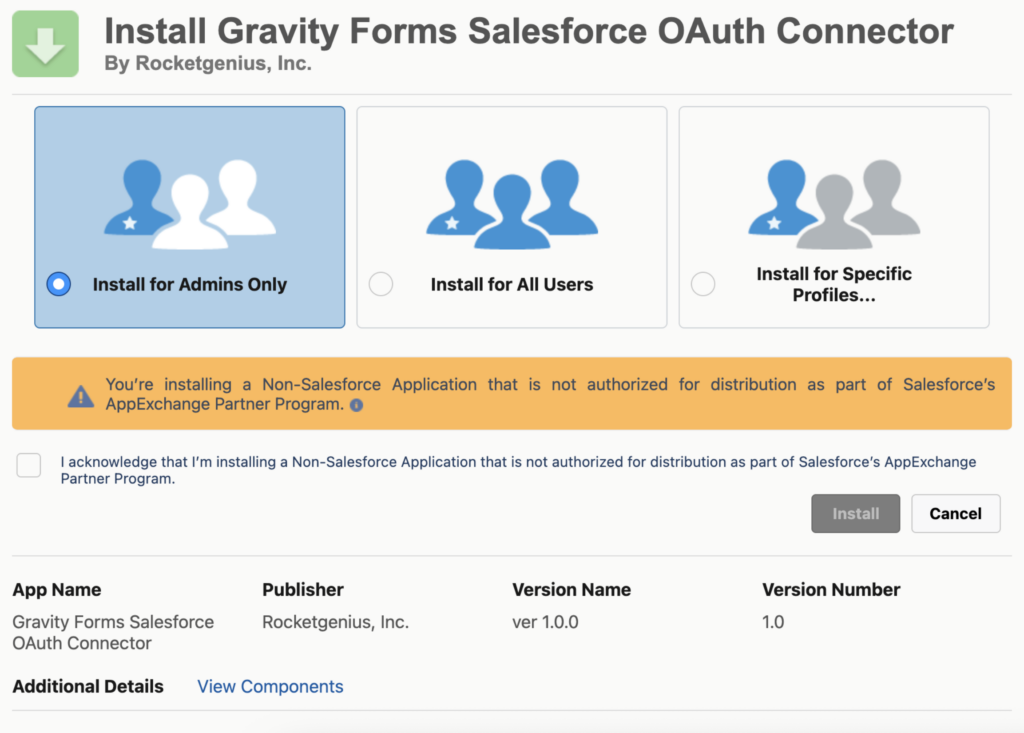Click the Install for Specific Profiles label
Viewport: 1024px width, 733px height.
[x=834, y=284]
